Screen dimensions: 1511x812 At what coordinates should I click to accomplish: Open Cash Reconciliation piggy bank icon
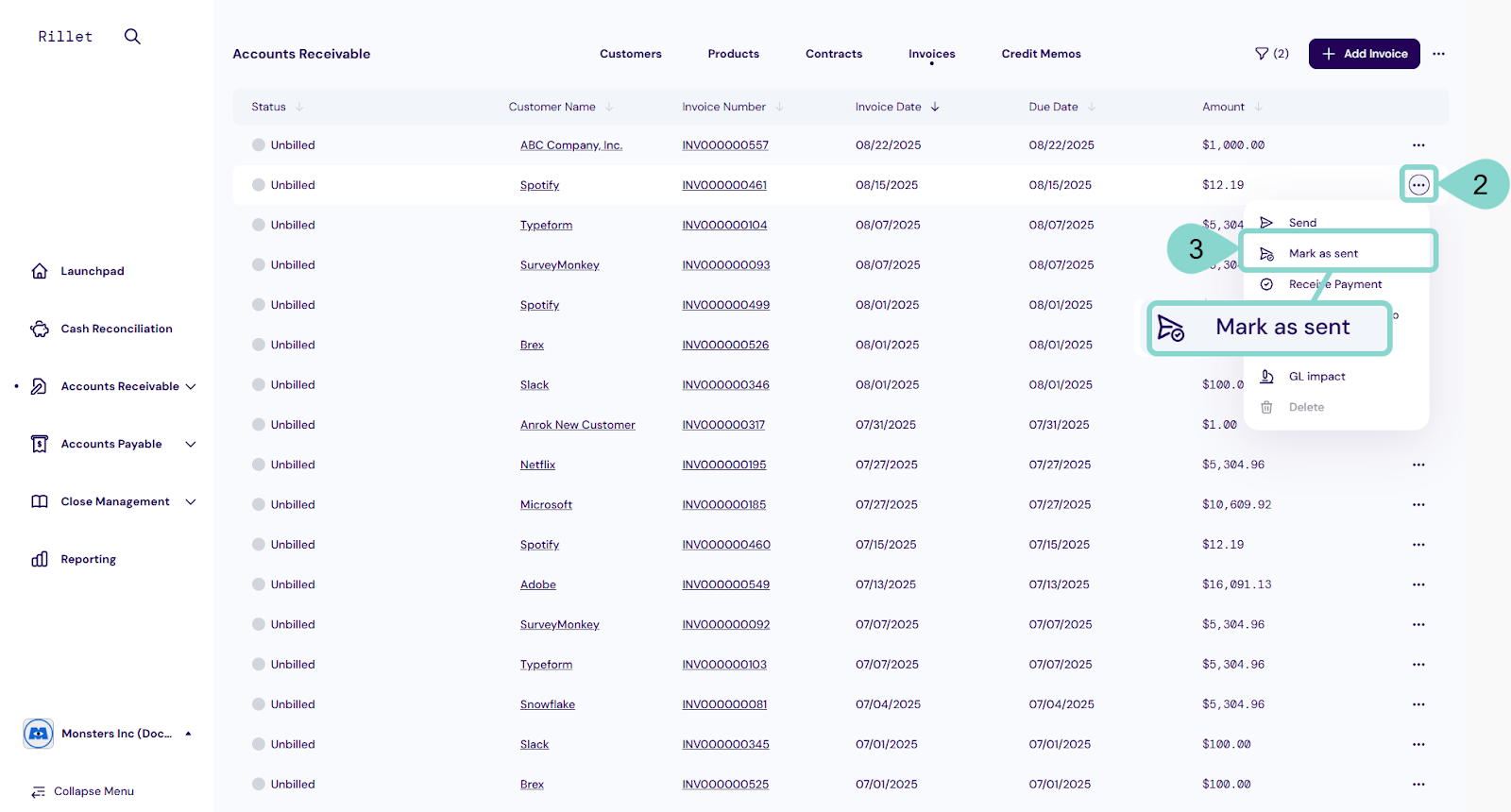tap(40, 329)
